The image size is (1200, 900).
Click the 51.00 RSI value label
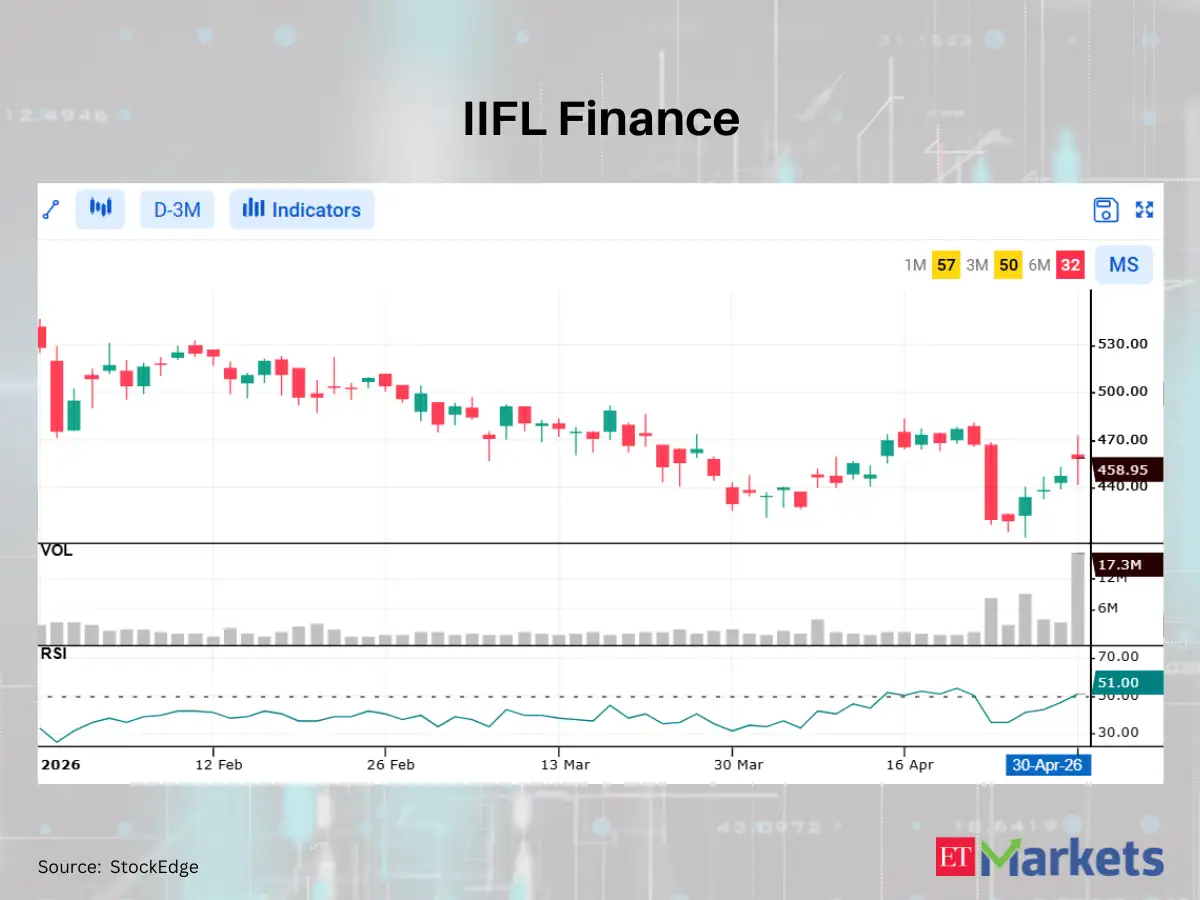[x=1126, y=682]
